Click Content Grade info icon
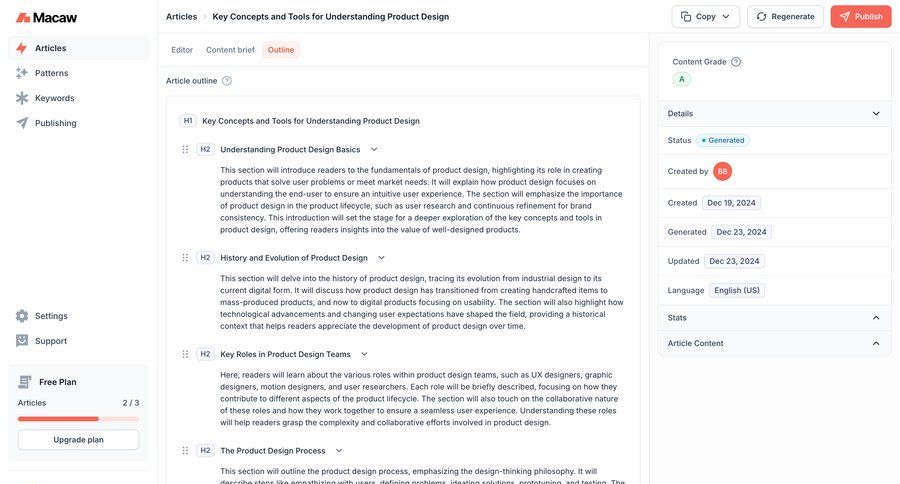 pos(736,62)
